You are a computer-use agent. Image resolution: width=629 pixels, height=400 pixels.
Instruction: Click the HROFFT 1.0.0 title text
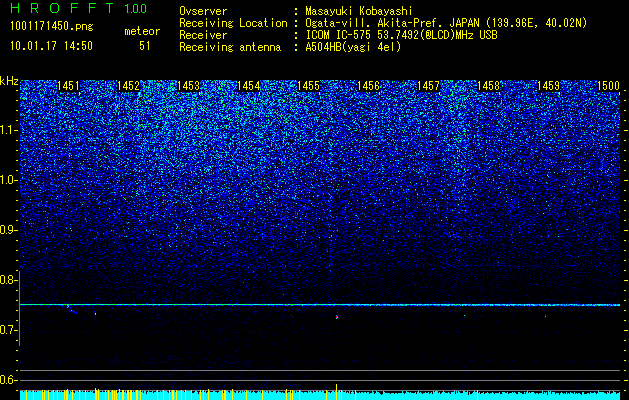[x=78, y=8]
